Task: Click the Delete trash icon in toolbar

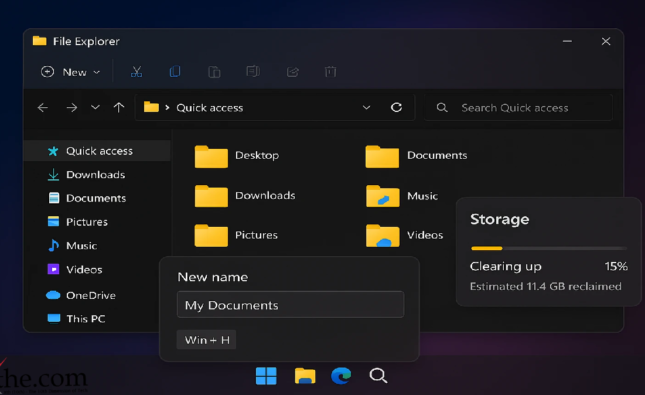Action: pos(330,72)
